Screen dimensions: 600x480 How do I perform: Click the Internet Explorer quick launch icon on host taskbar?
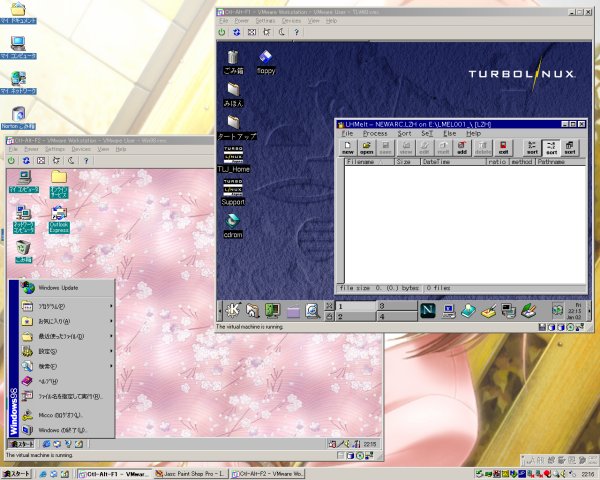[x=43, y=474]
